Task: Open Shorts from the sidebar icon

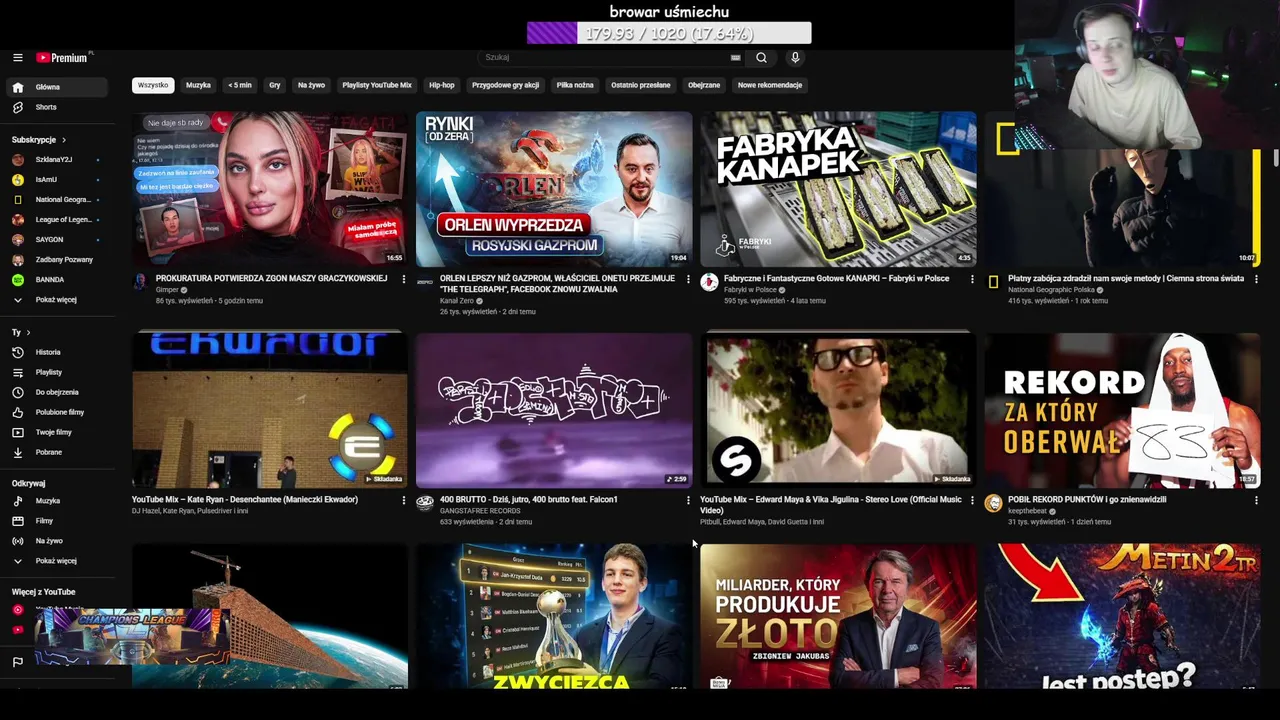Action: [x=17, y=107]
